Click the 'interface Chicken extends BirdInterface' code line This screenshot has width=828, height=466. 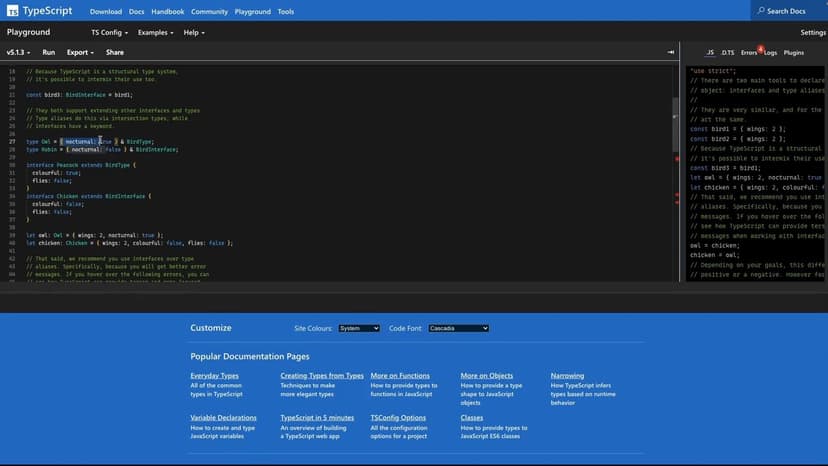click(89, 196)
